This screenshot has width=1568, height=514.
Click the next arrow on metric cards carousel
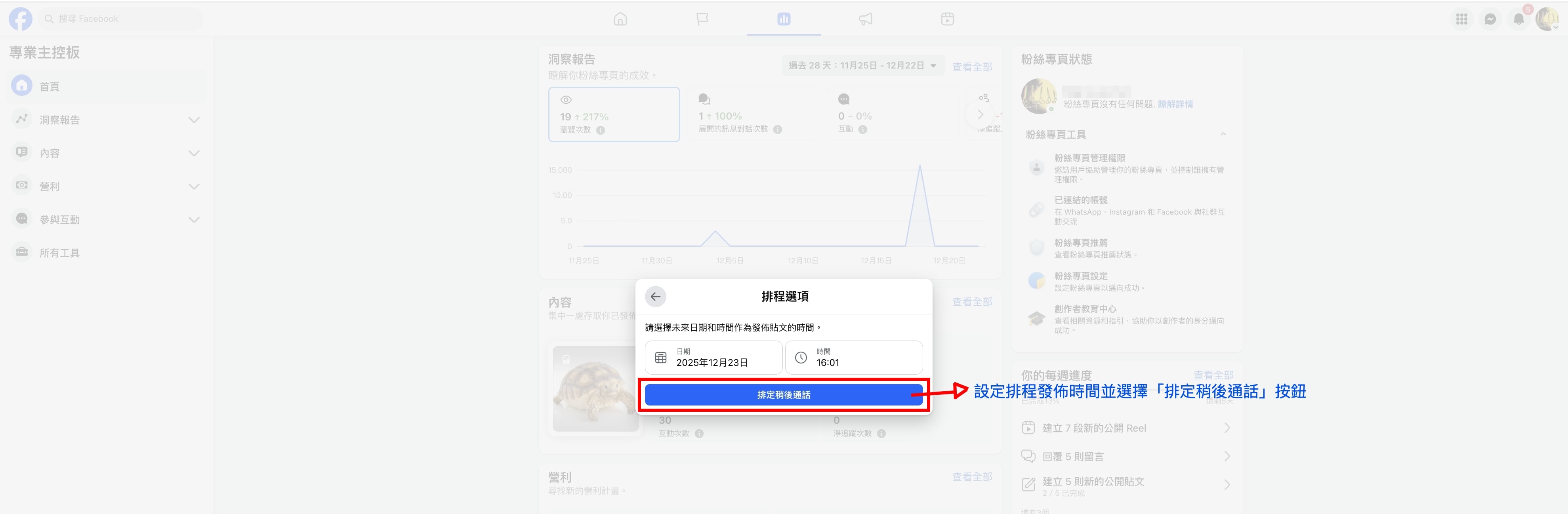(x=980, y=114)
